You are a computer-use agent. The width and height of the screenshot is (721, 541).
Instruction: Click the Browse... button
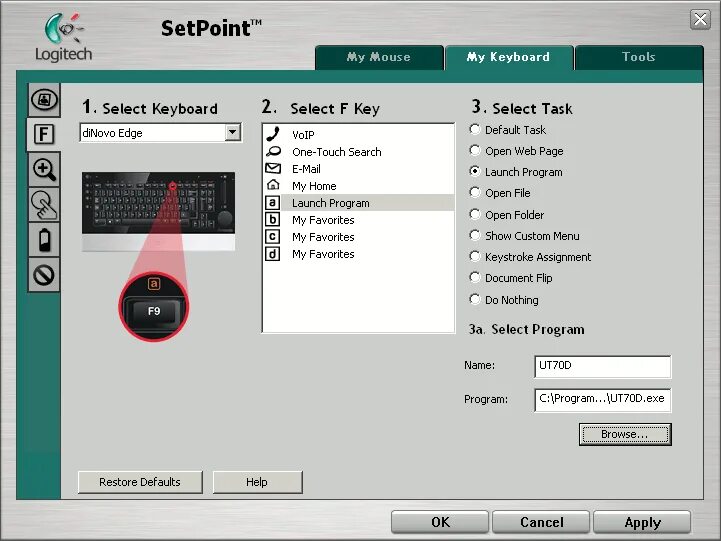(x=625, y=434)
